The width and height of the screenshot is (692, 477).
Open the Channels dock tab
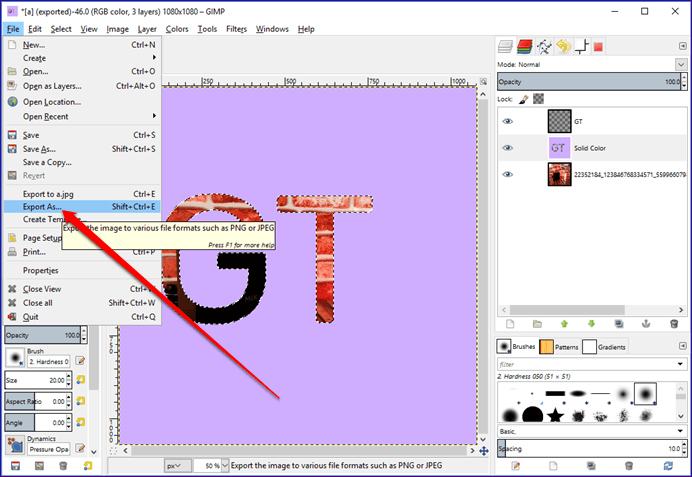(525, 46)
